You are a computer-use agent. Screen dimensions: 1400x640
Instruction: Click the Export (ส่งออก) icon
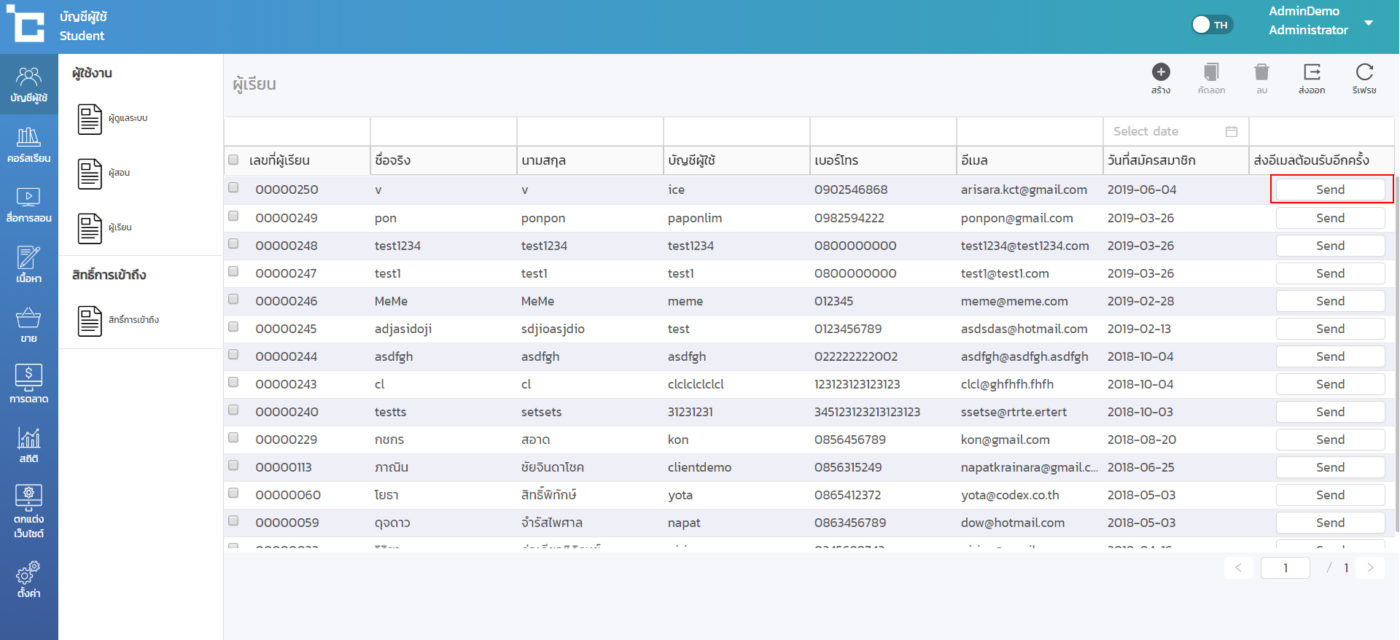click(x=1311, y=73)
